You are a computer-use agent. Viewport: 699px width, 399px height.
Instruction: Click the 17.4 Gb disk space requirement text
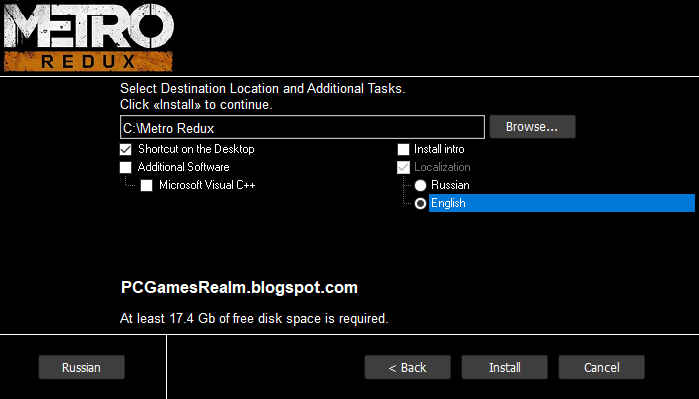254,318
